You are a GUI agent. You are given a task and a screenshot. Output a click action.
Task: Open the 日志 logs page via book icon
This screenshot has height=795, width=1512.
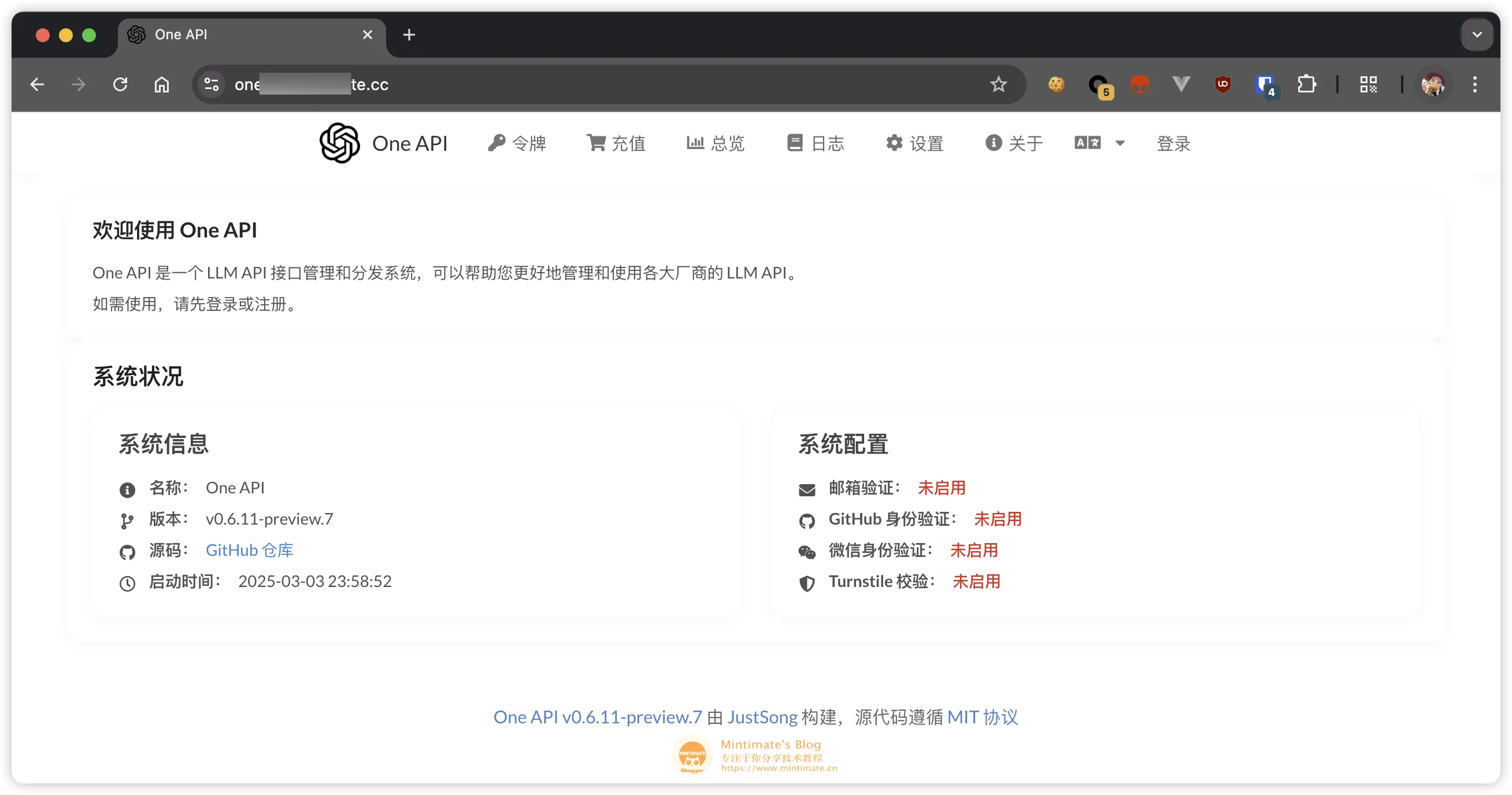click(x=795, y=143)
